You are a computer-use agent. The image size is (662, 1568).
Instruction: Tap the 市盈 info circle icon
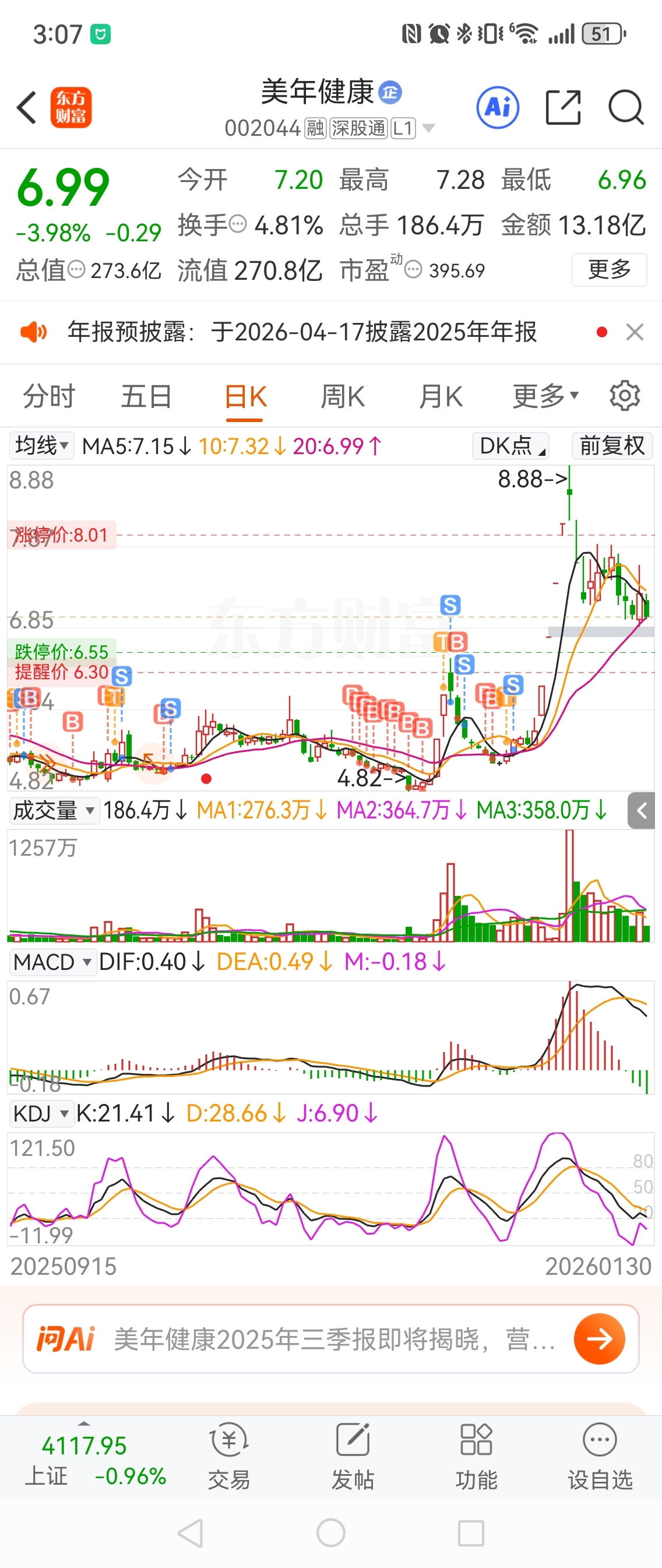413,269
